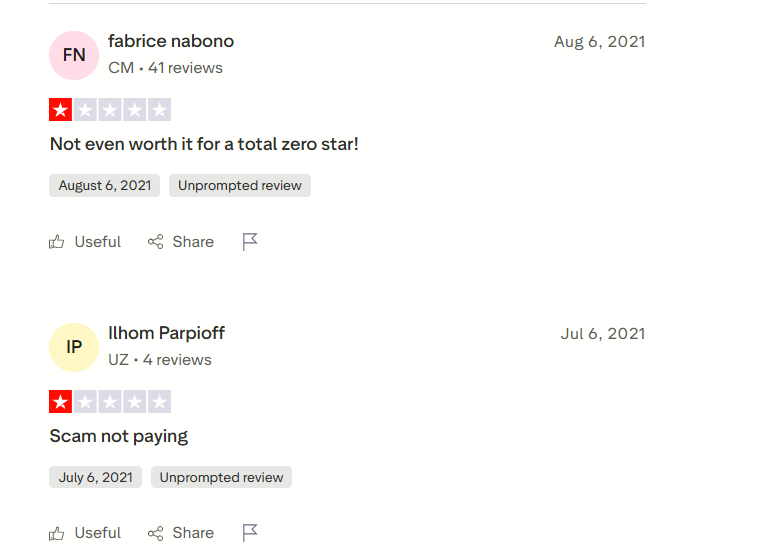Viewport: 765px width, 558px height.
Task: Click the FN avatar circle
Action: click(x=74, y=55)
